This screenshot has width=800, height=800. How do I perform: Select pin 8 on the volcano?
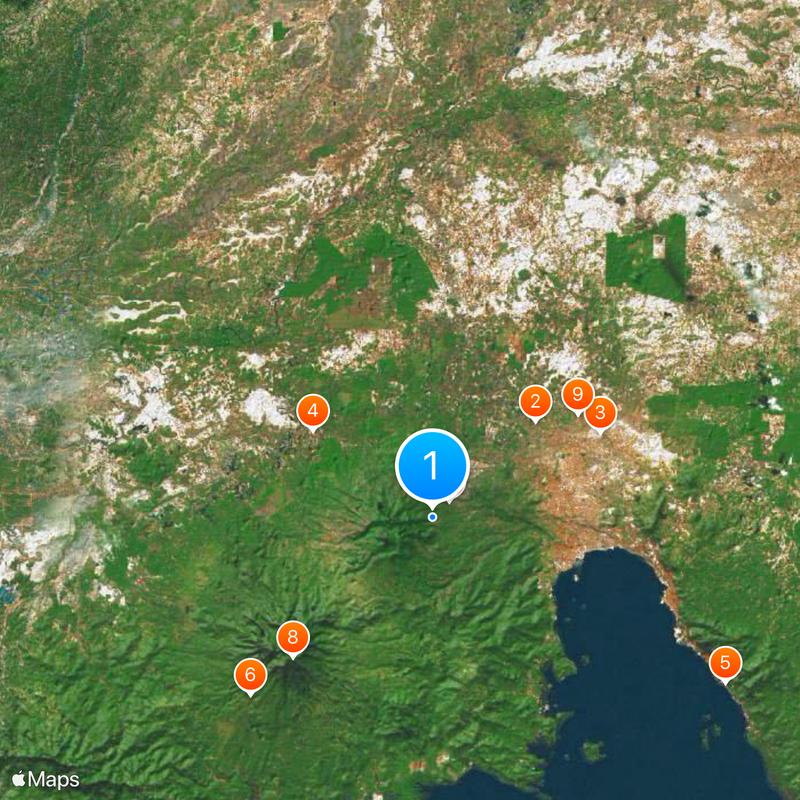coord(292,637)
